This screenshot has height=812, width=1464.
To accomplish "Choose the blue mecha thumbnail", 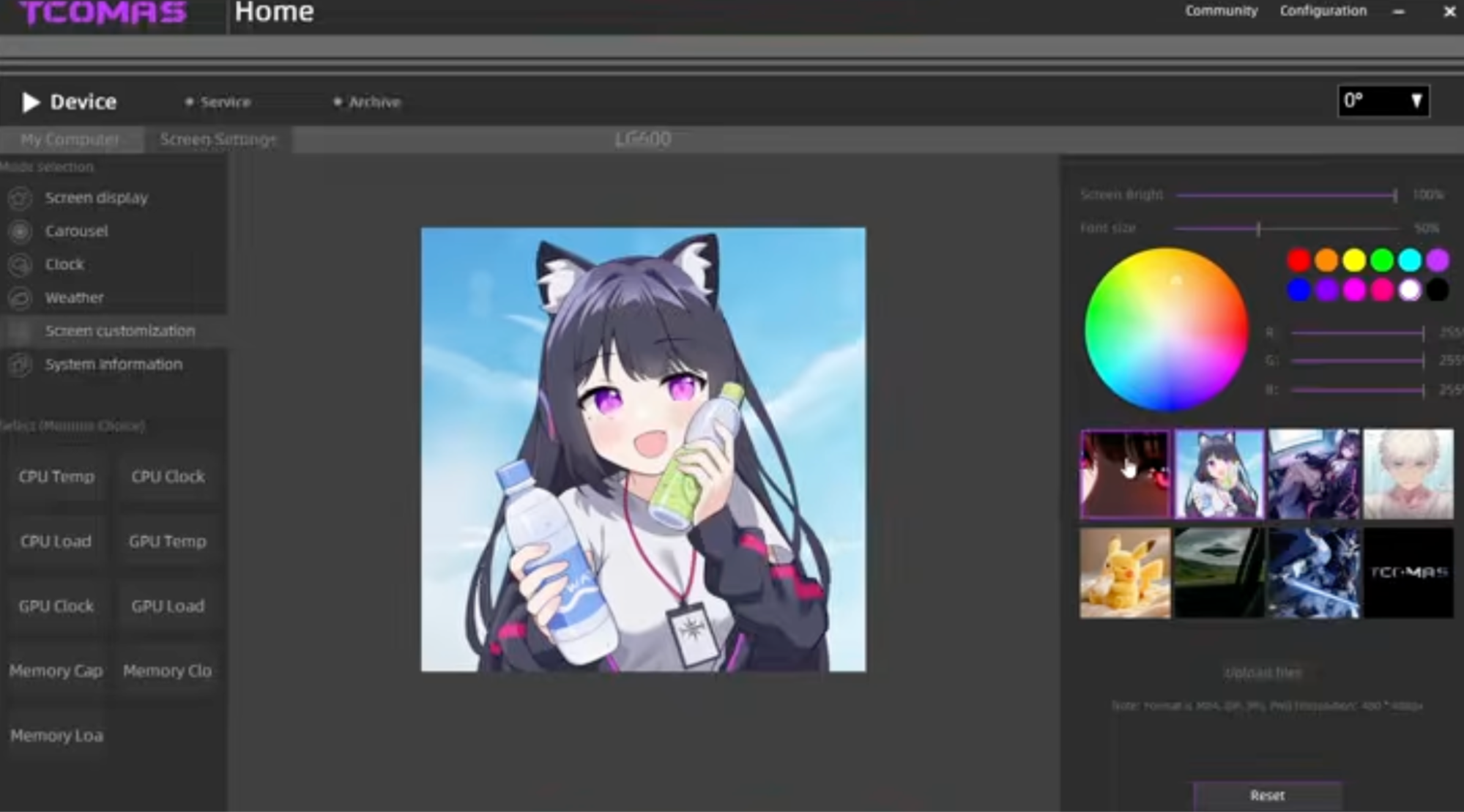I will 1314,573.
